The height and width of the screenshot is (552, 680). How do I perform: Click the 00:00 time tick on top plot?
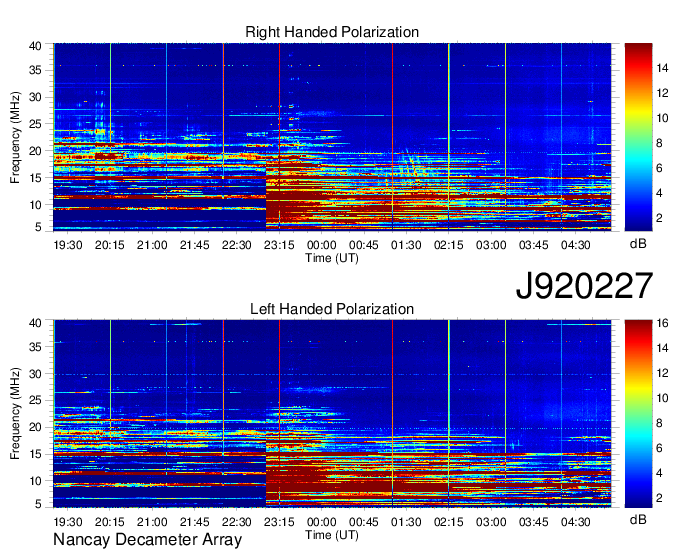322,245
